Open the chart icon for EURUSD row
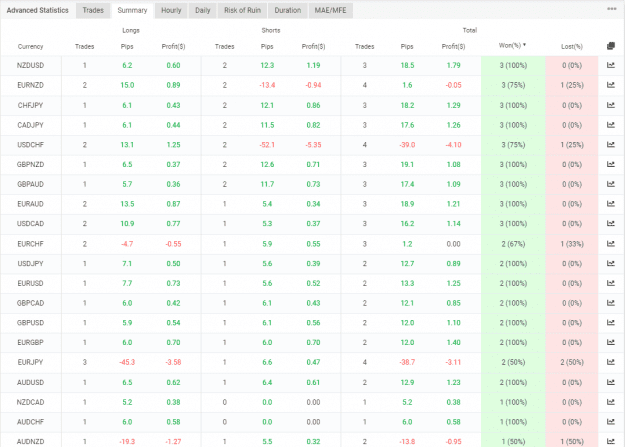 (611, 283)
